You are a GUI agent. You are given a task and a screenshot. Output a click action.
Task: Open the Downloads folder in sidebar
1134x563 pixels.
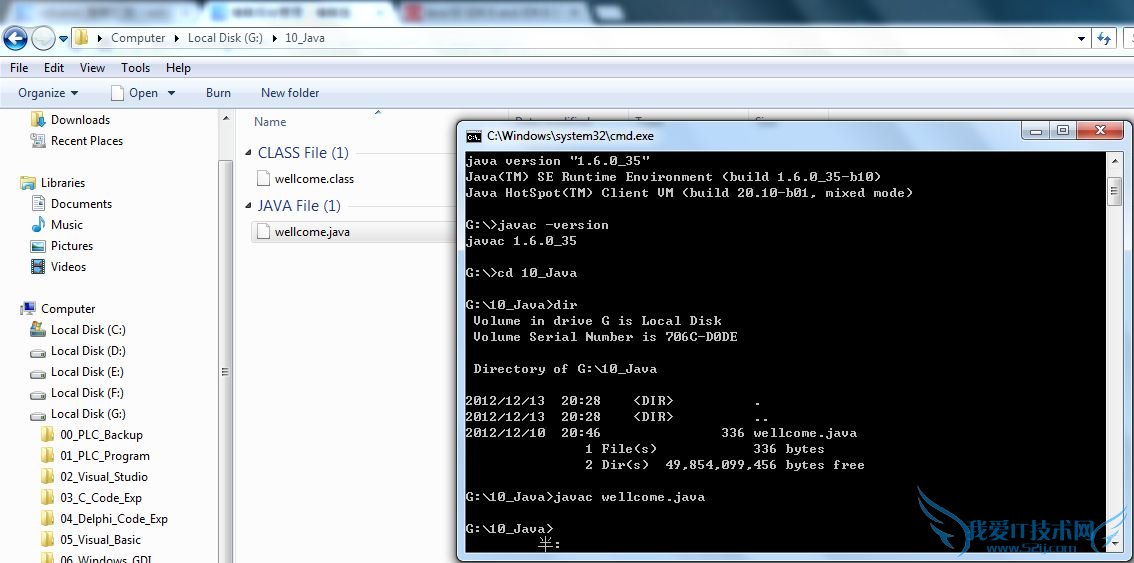click(80, 120)
